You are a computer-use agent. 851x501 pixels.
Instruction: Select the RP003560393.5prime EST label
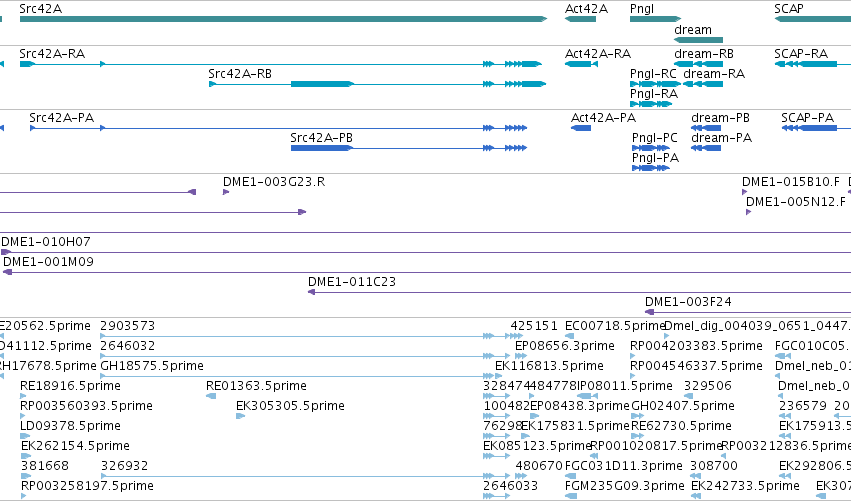click(86, 406)
